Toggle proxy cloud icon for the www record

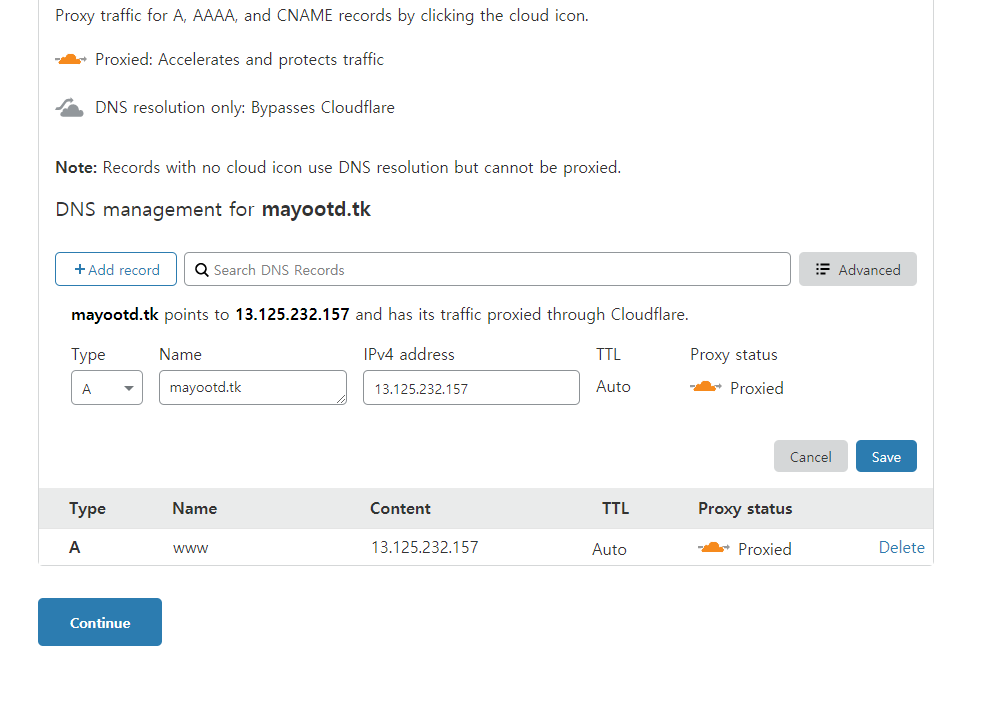[x=713, y=548]
